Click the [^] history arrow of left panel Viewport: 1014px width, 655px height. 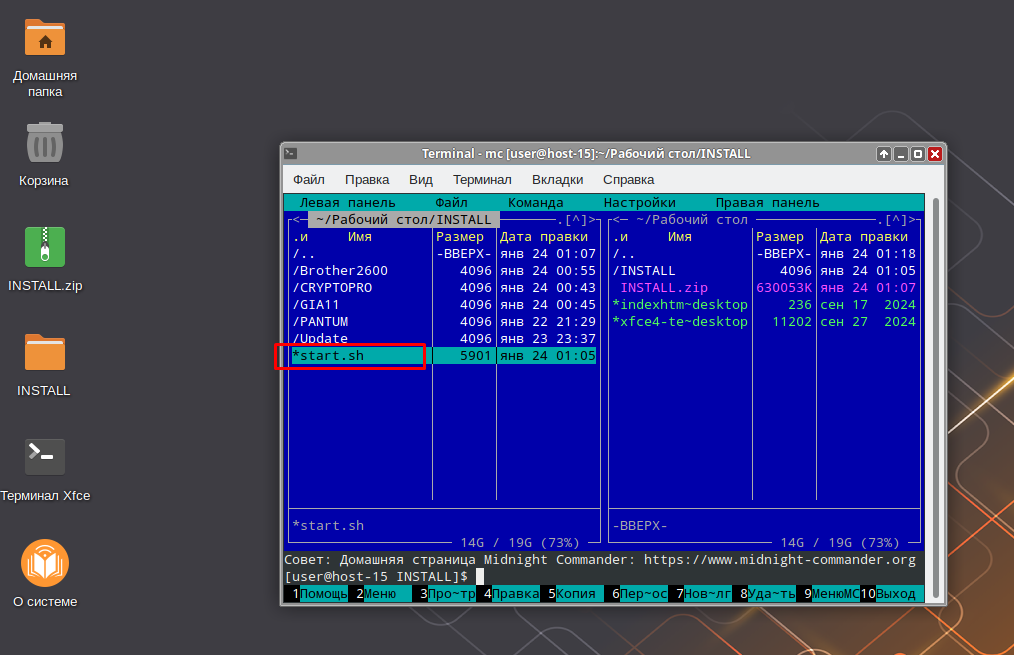tap(577, 220)
